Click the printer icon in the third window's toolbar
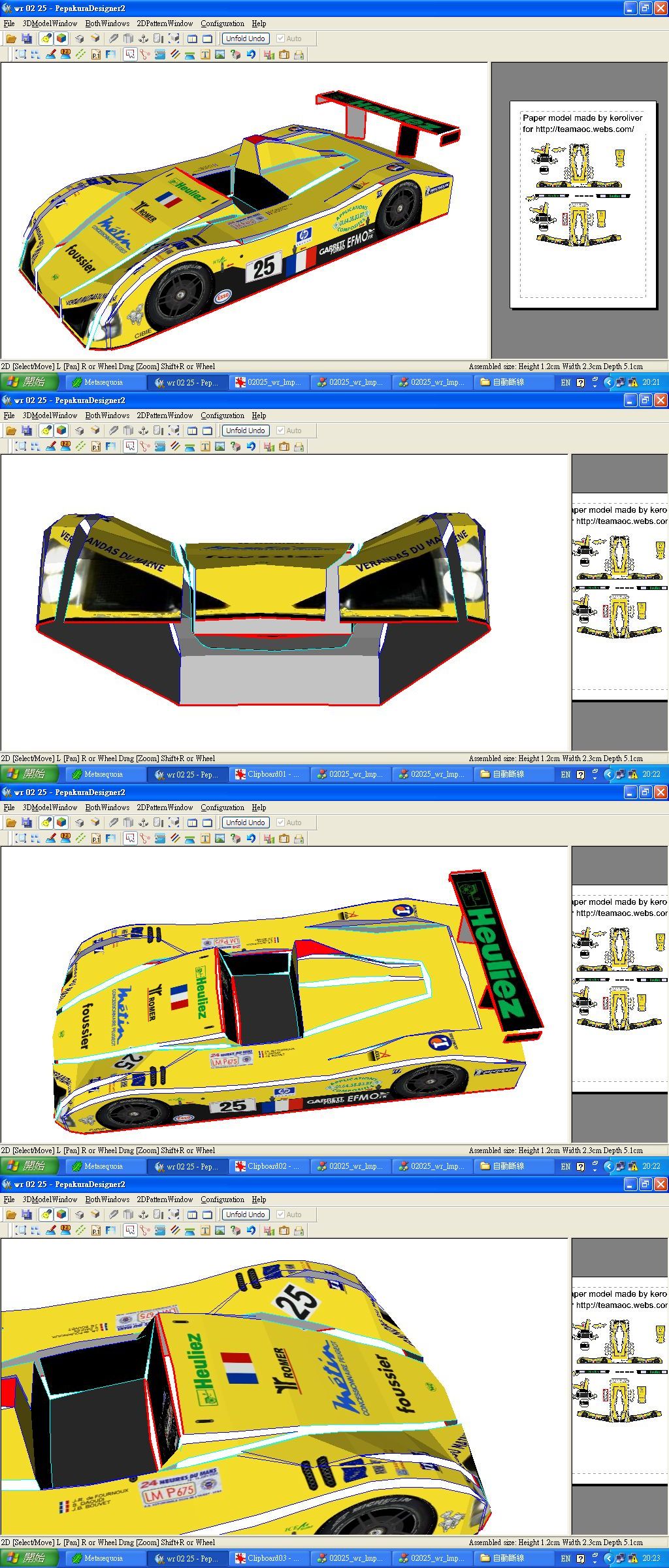 point(299,839)
